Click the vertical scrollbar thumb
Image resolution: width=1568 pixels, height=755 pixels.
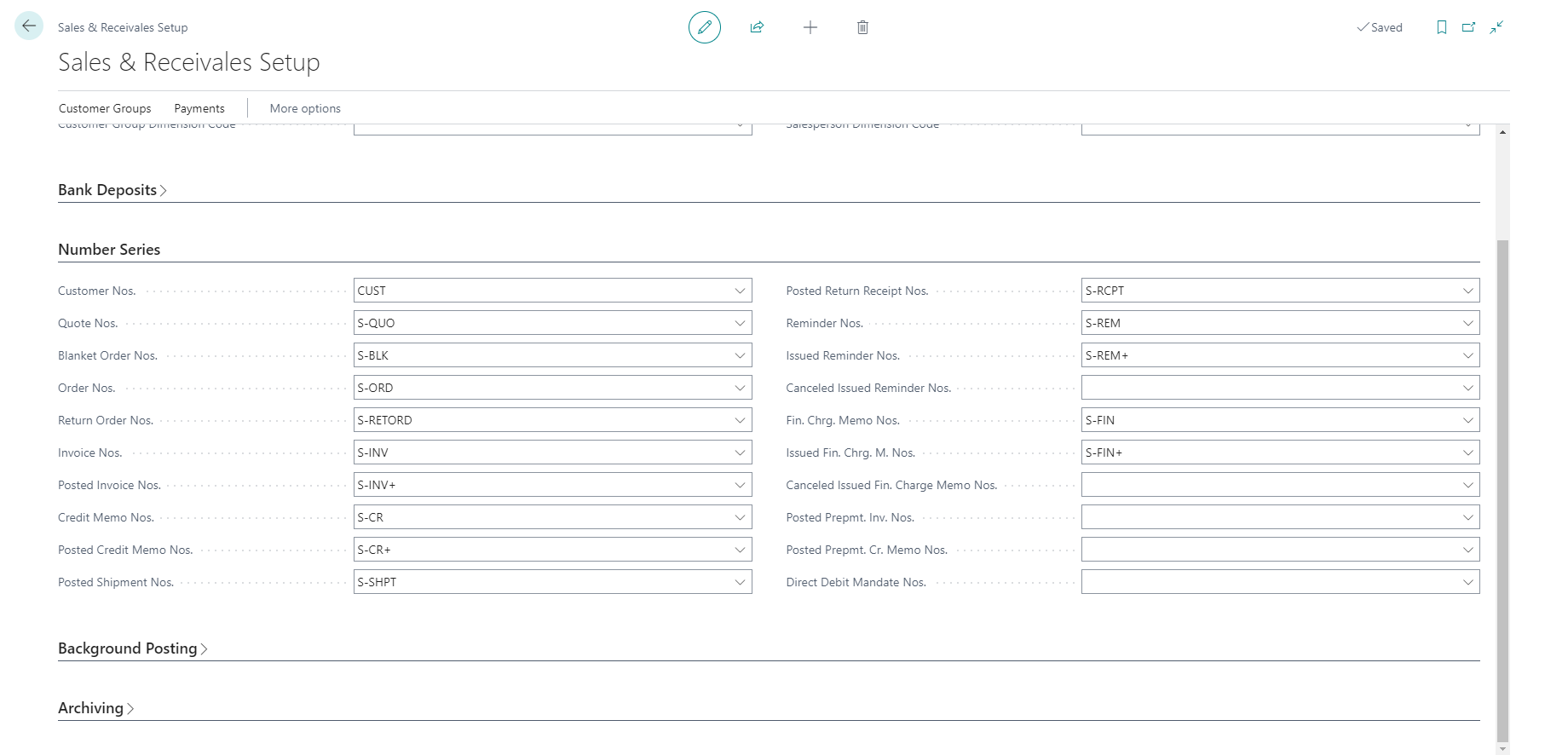tap(1502, 491)
